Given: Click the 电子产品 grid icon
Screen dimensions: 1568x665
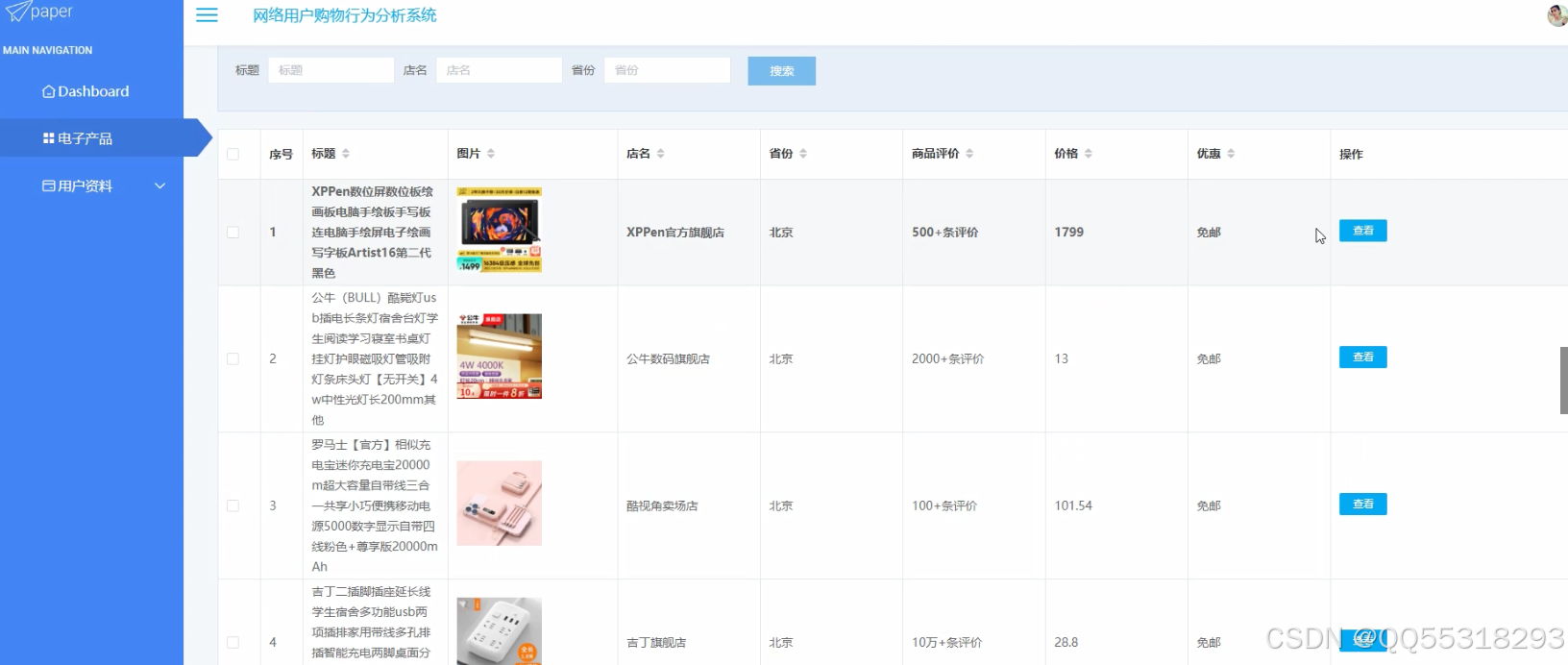Looking at the screenshot, I should pyautogui.click(x=48, y=138).
